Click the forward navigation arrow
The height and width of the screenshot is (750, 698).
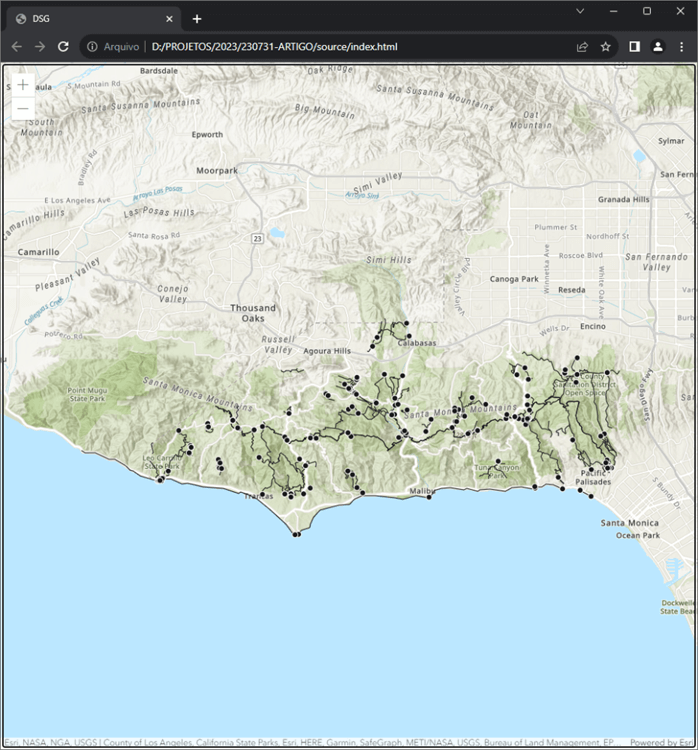click(40, 47)
